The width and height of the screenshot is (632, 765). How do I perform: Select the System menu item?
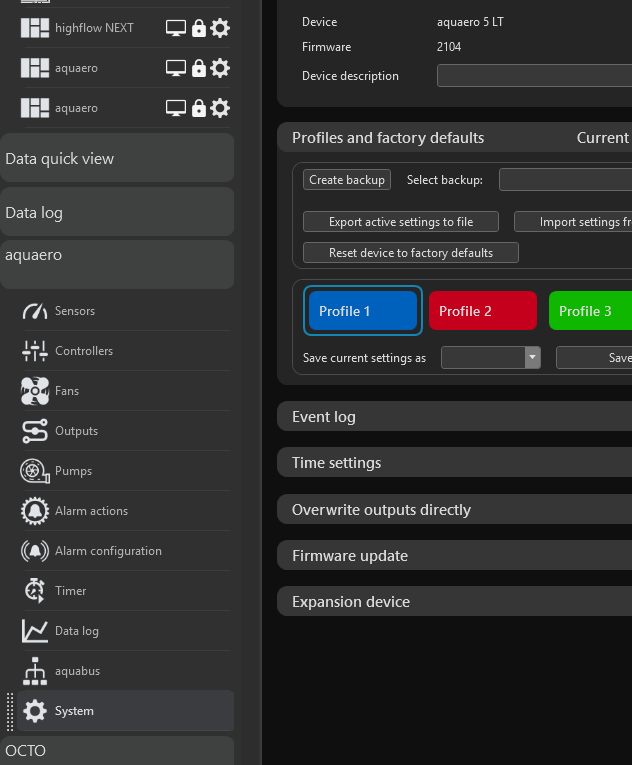[x=125, y=711]
